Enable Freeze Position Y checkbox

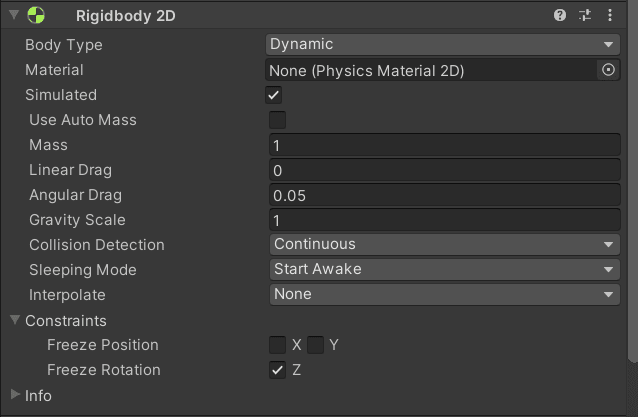point(315,345)
